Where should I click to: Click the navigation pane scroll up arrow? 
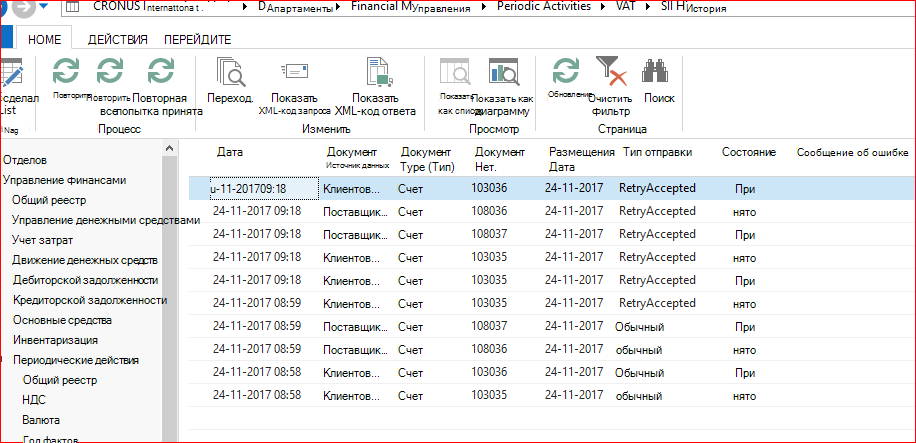(x=169, y=148)
